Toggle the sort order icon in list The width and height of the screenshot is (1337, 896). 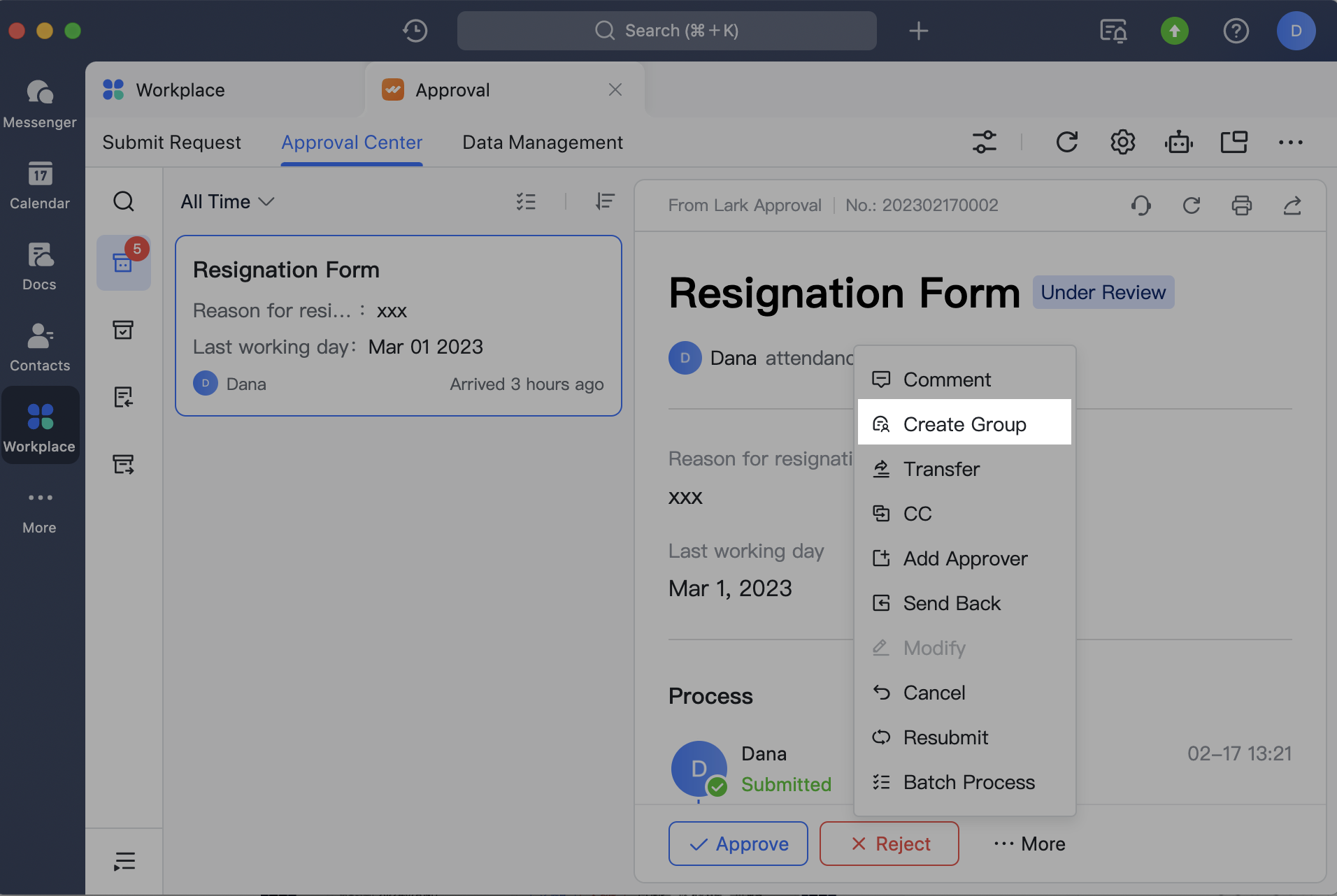pyautogui.click(x=605, y=202)
